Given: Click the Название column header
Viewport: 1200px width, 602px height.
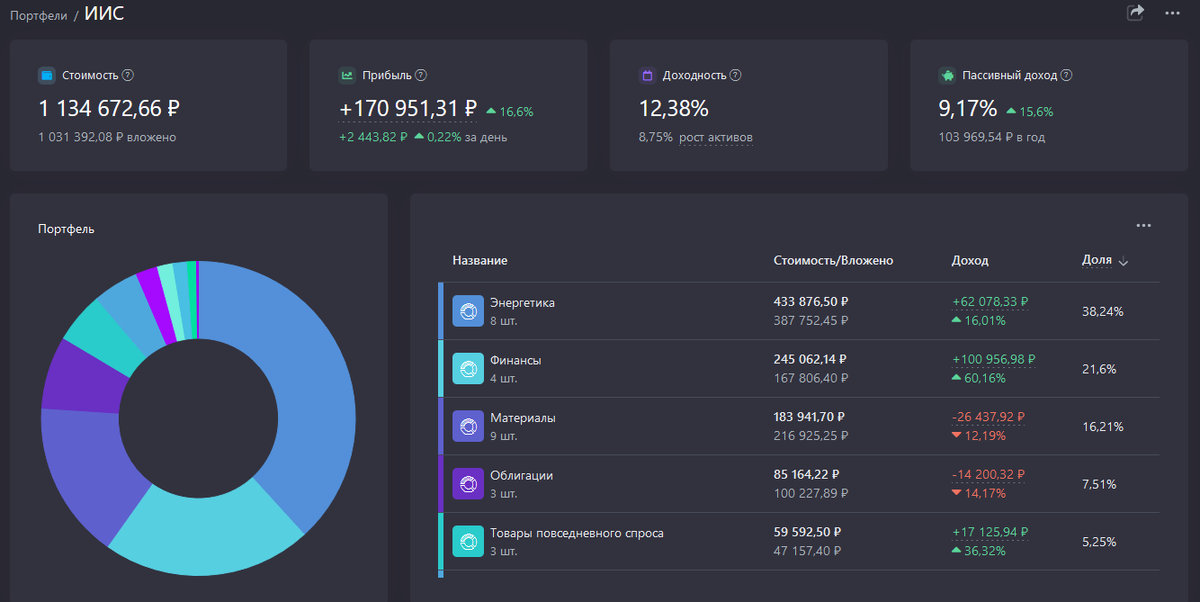Looking at the screenshot, I should (x=480, y=260).
